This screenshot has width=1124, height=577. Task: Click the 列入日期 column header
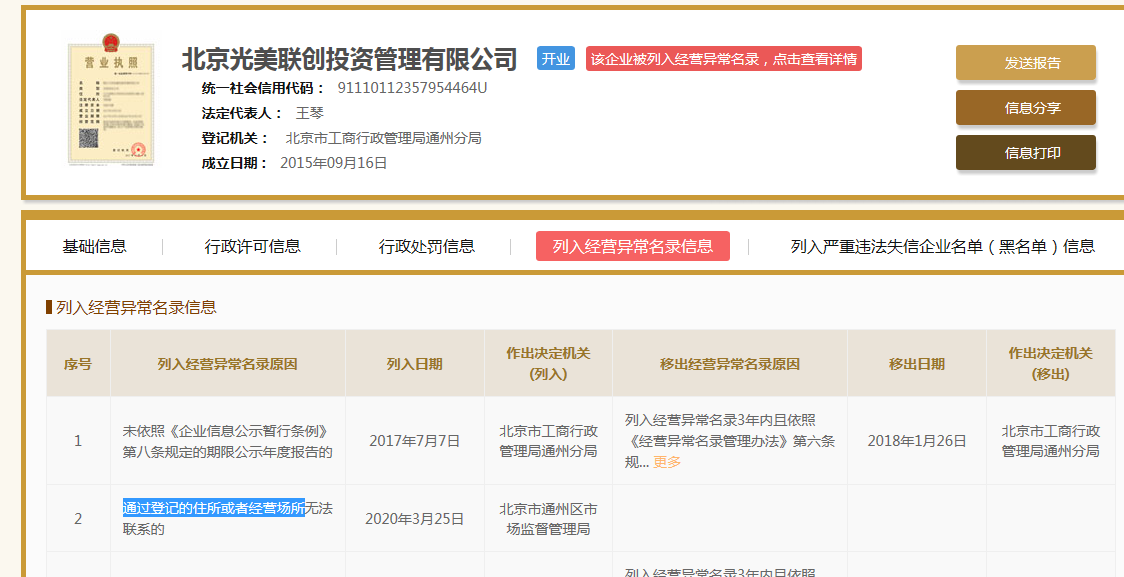[414, 364]
